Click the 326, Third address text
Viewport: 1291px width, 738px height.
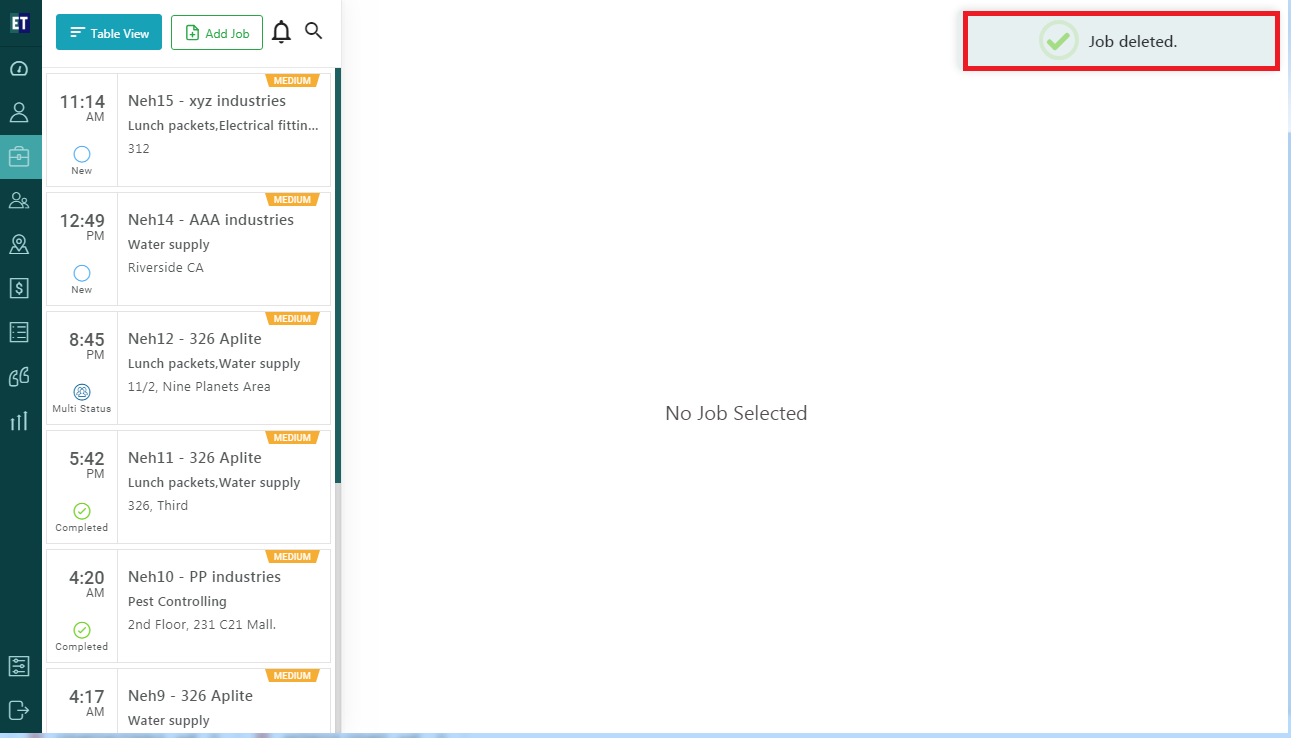tap(158, 506)
